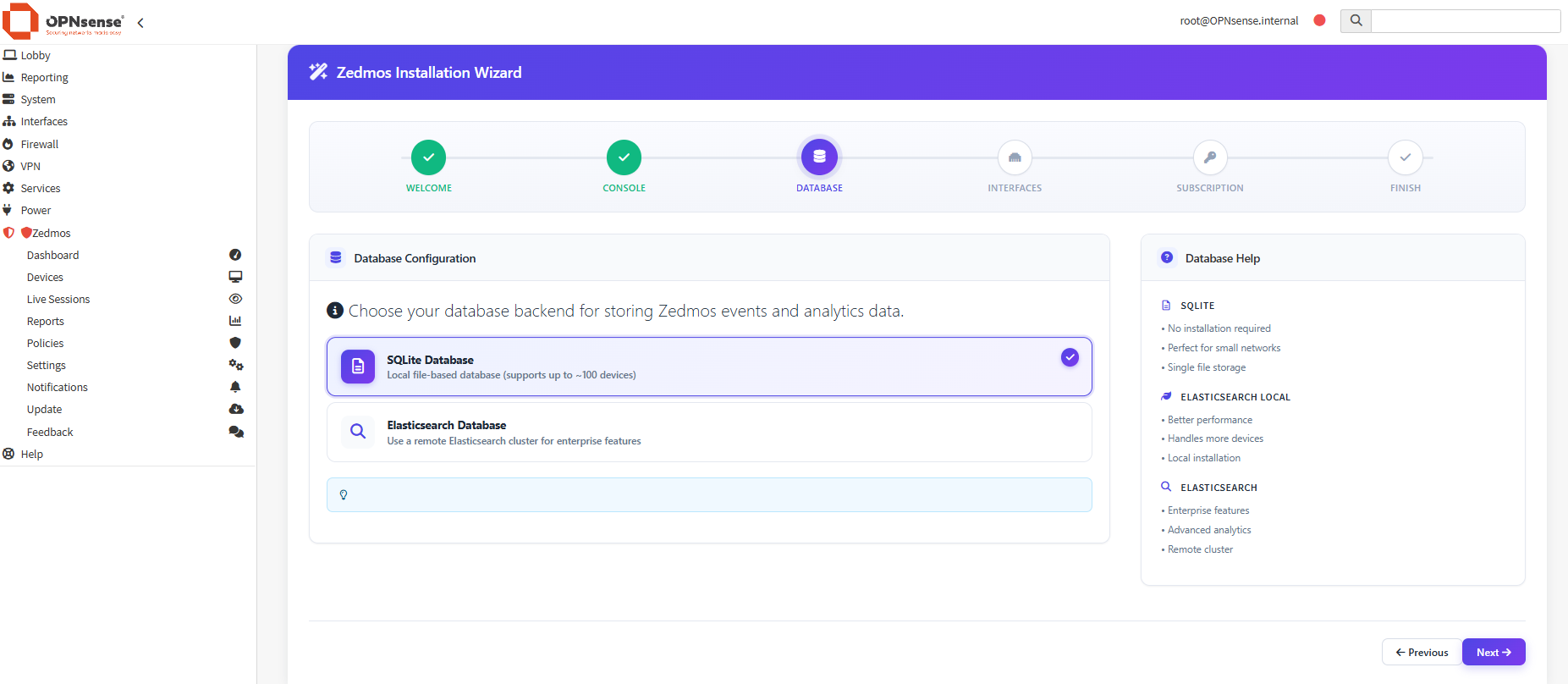The image size is (1568, 684).
Task: Click the lightbulb tip icon
Action: (x=344, y=494)
